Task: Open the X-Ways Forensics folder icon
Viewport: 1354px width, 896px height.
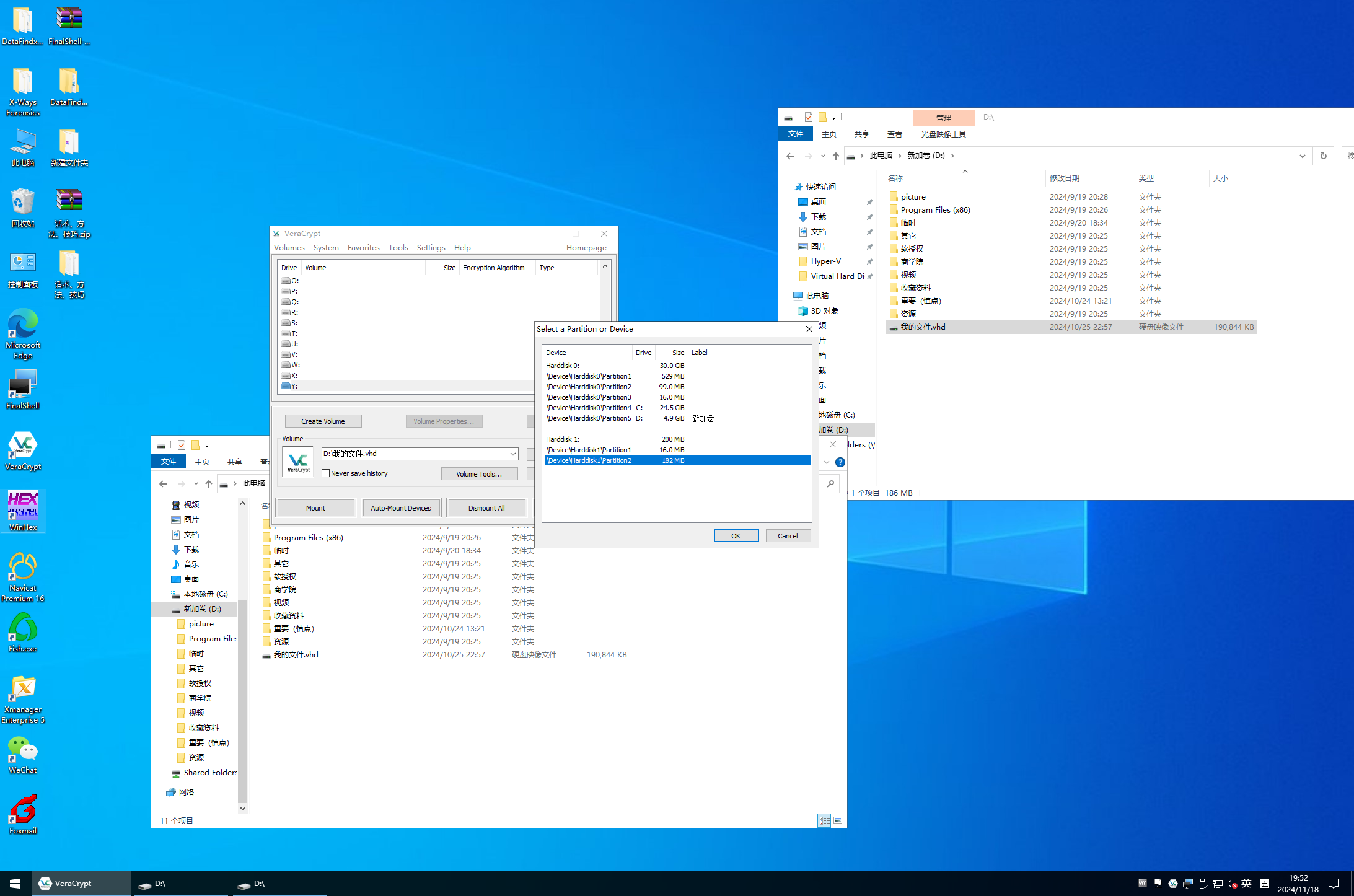Action: (x=23, y=92)
